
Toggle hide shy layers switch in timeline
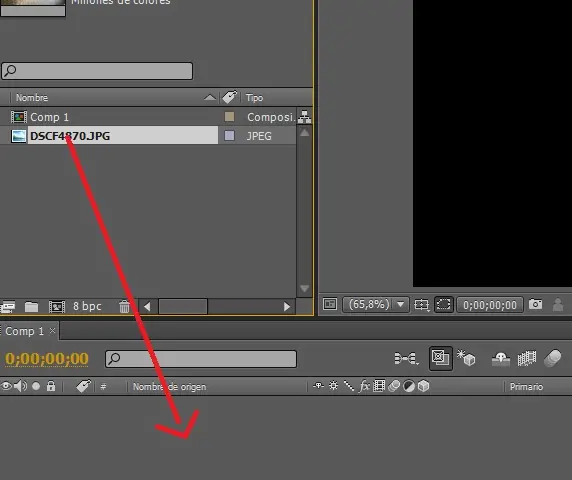tap(501, 359)
